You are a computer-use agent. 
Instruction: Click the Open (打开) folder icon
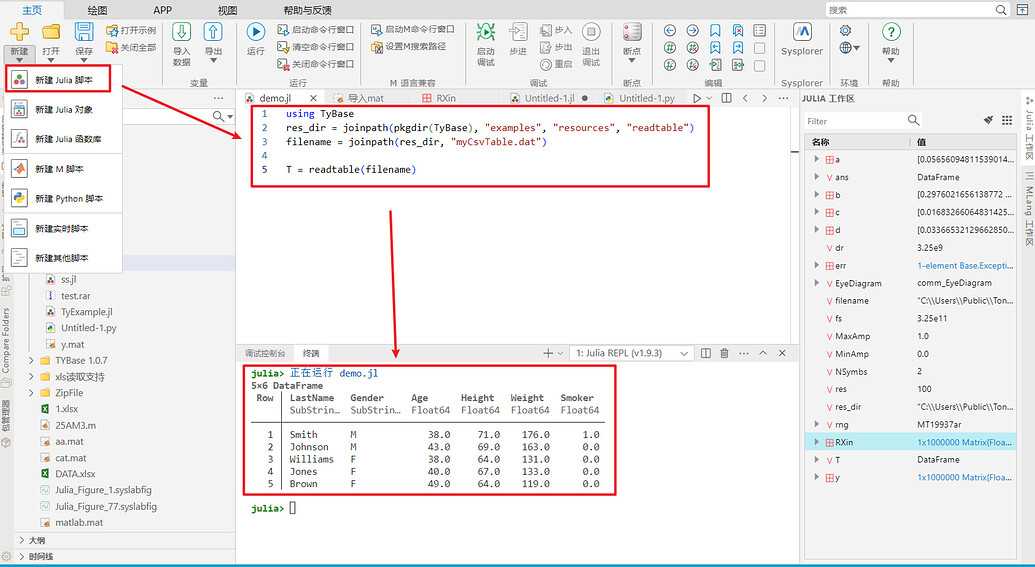(51, 32)
